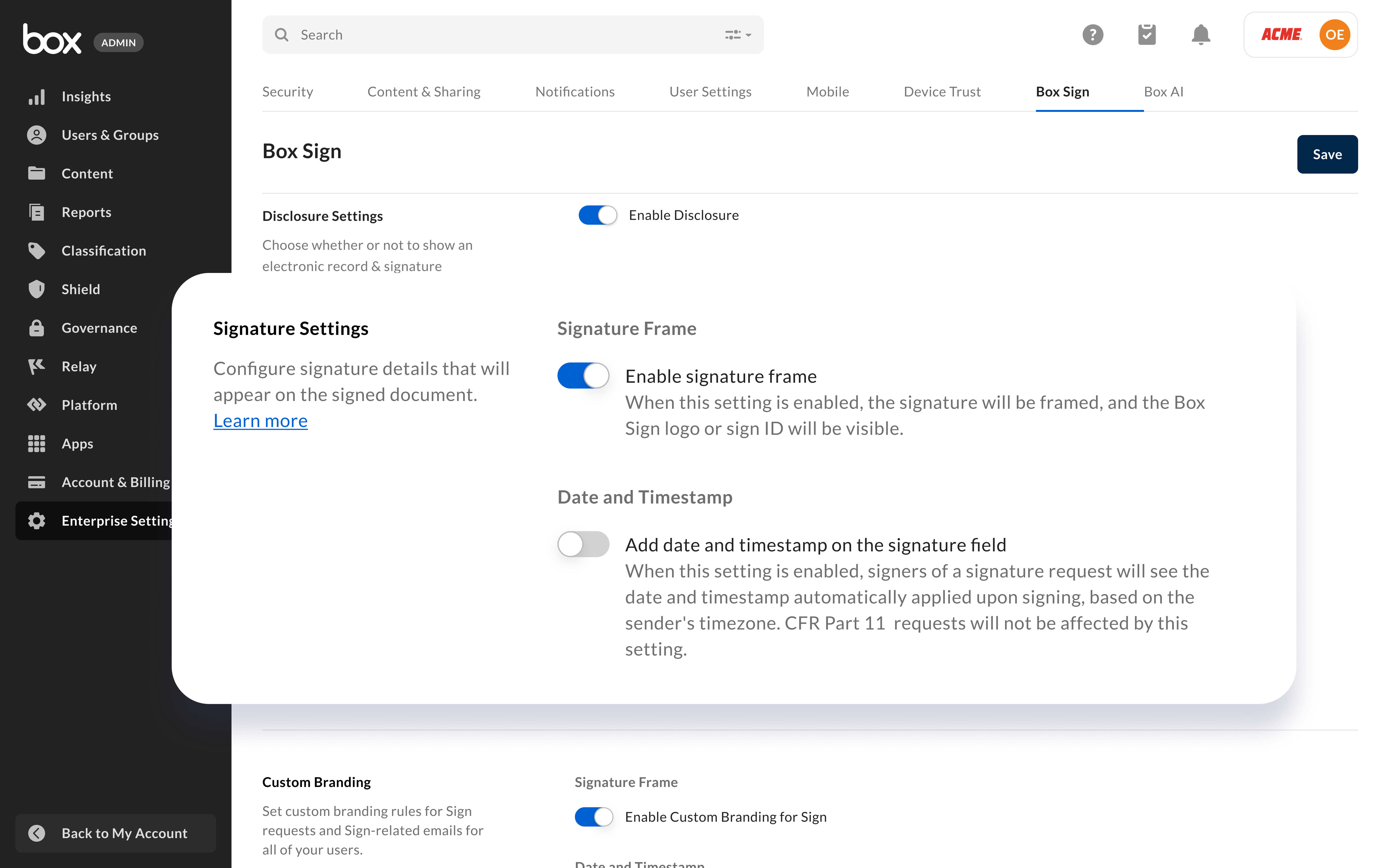Open Relay workflow icon
This screenshot has height=868, width=1389.
(36, 366)
